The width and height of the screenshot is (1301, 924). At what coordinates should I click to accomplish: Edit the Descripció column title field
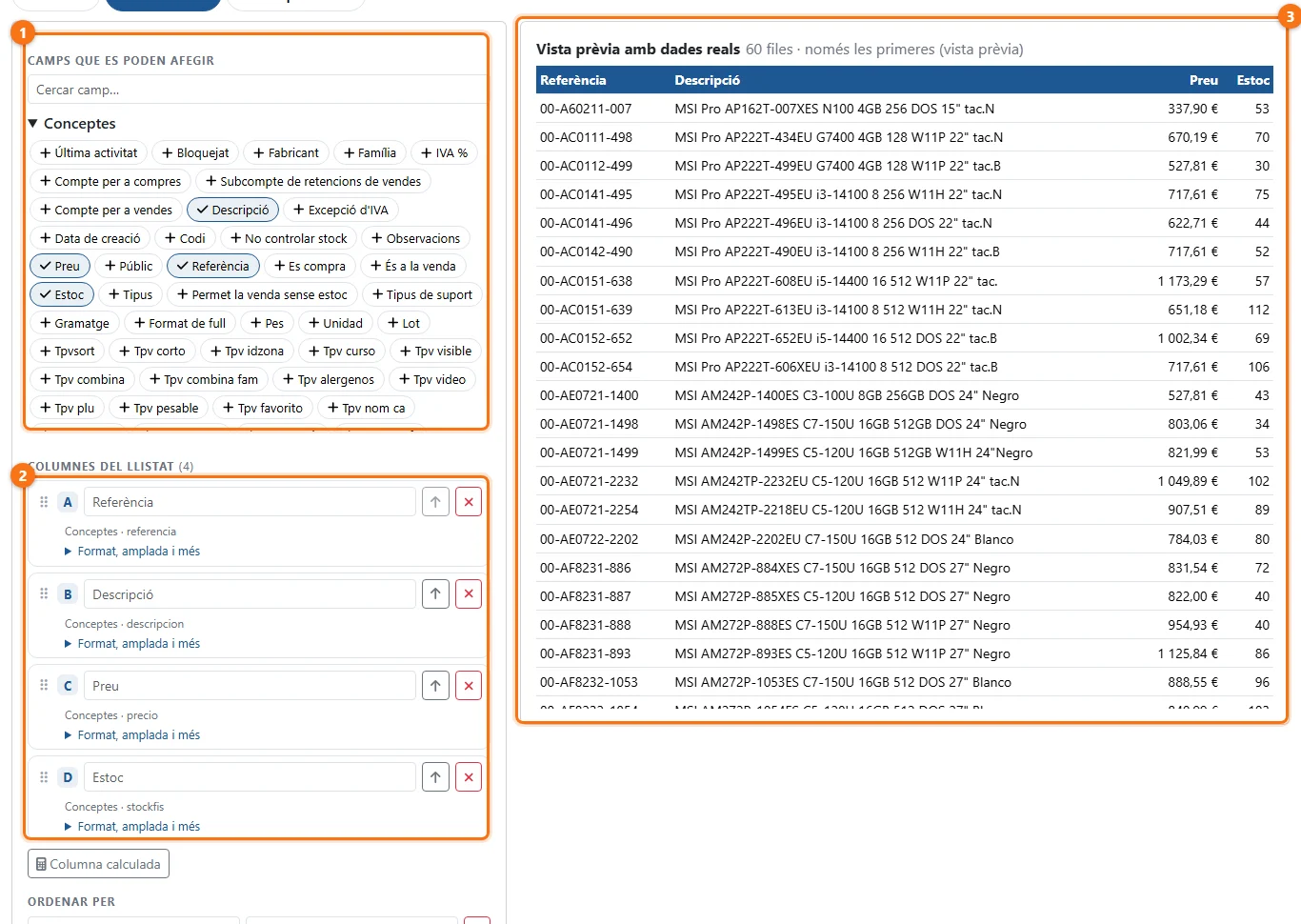point(250,594)
